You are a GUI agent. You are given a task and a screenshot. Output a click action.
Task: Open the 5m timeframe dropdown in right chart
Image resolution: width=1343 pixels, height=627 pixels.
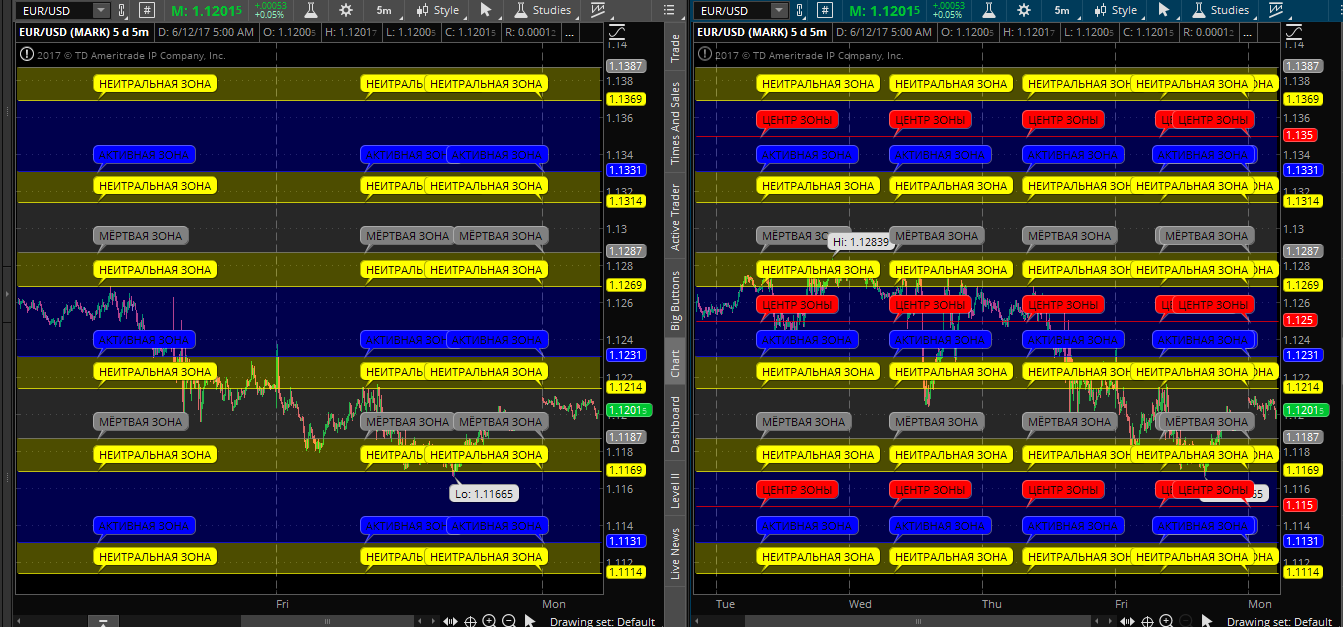[1061, 10]
